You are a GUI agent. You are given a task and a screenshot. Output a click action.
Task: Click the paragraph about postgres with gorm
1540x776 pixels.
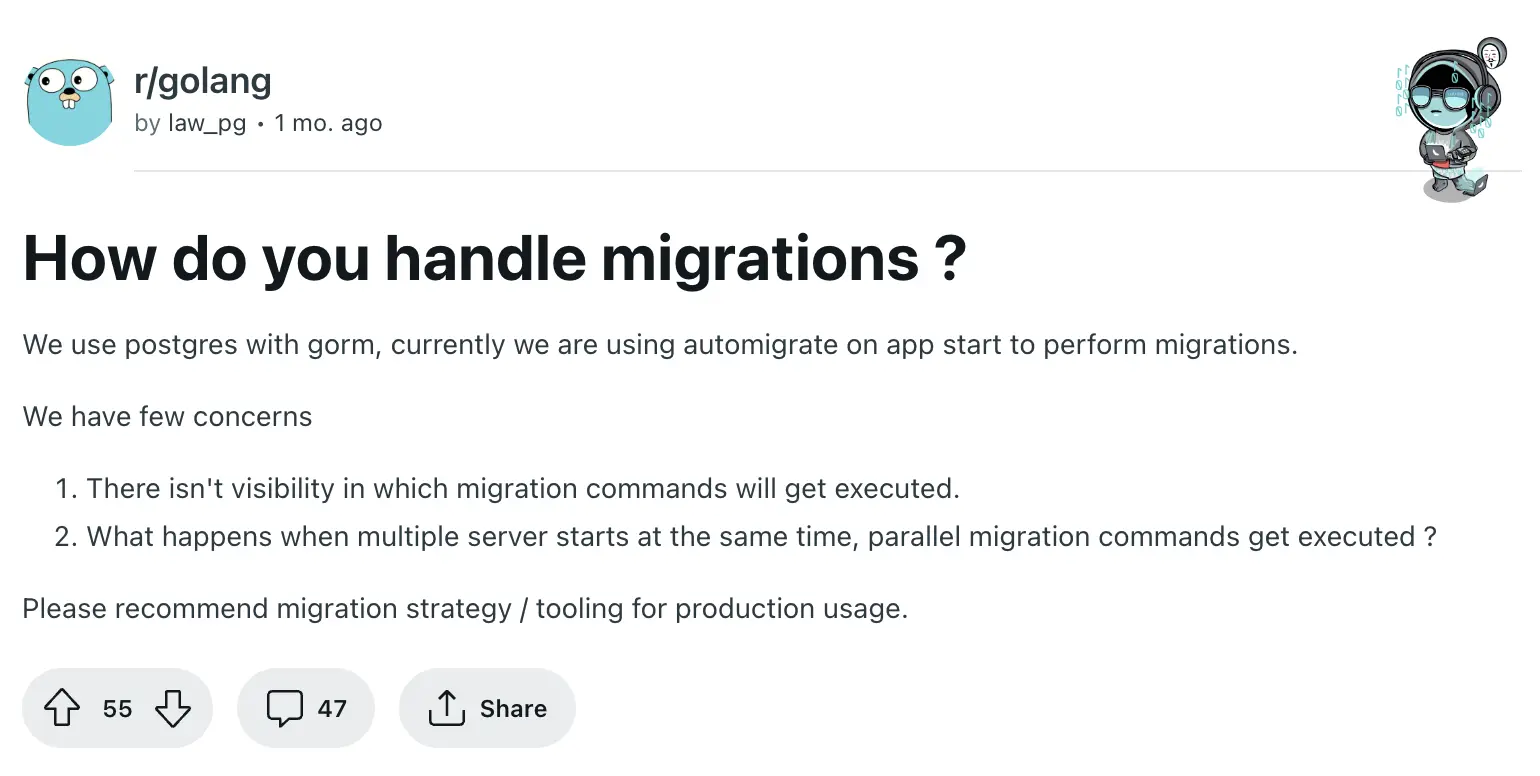(x=660, y=345)
